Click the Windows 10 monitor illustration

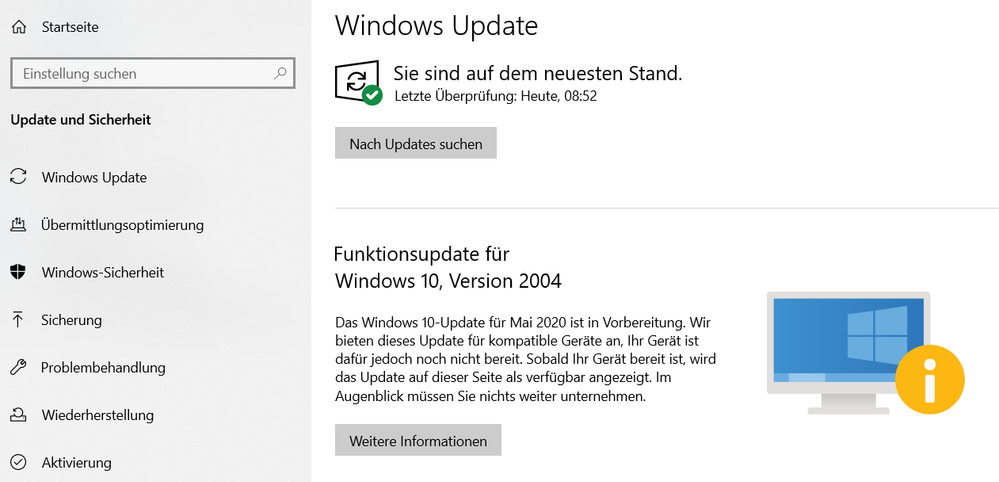(849, 352)
